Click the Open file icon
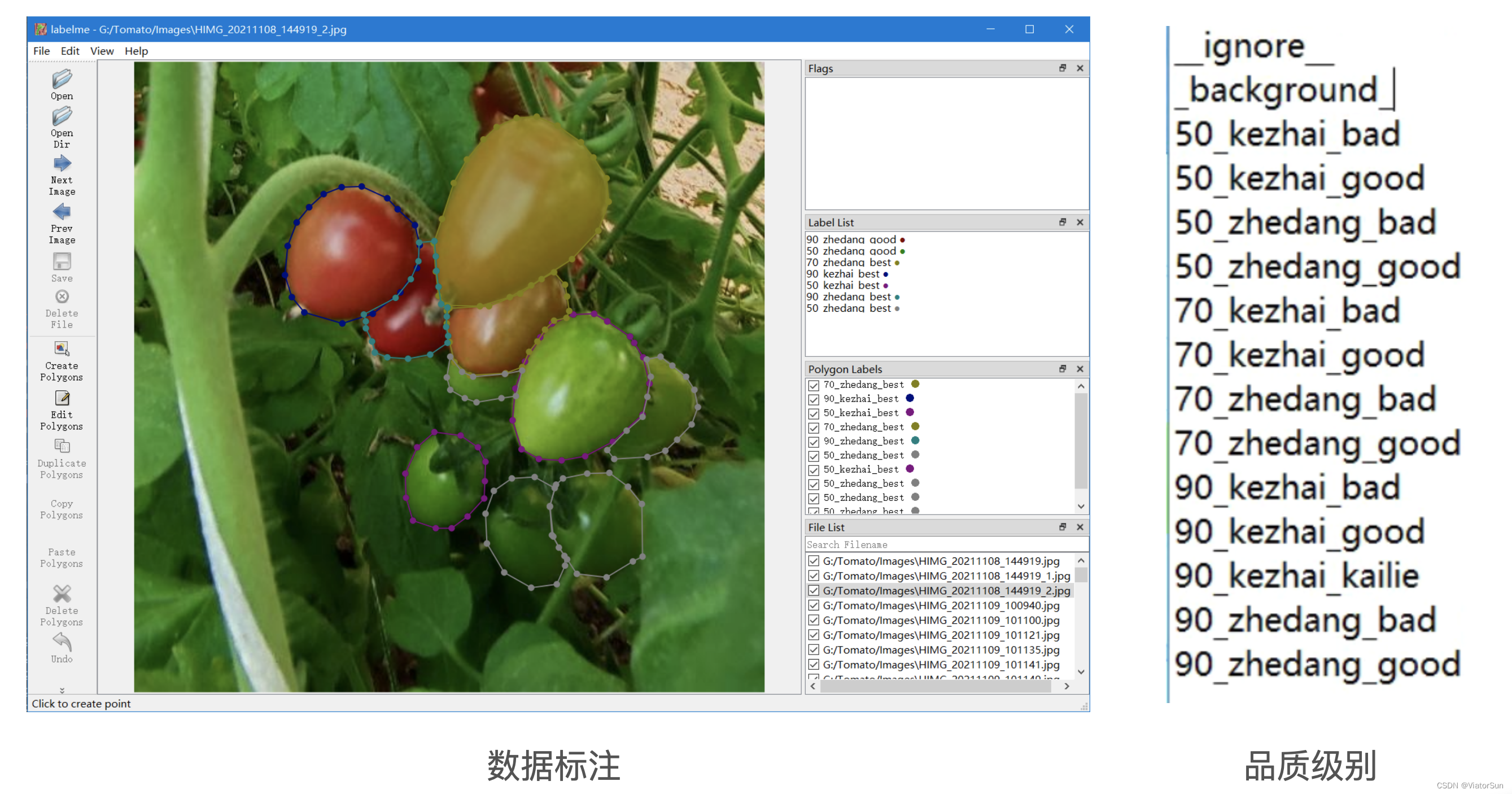Screen dimensions: 1512x794 62,79
